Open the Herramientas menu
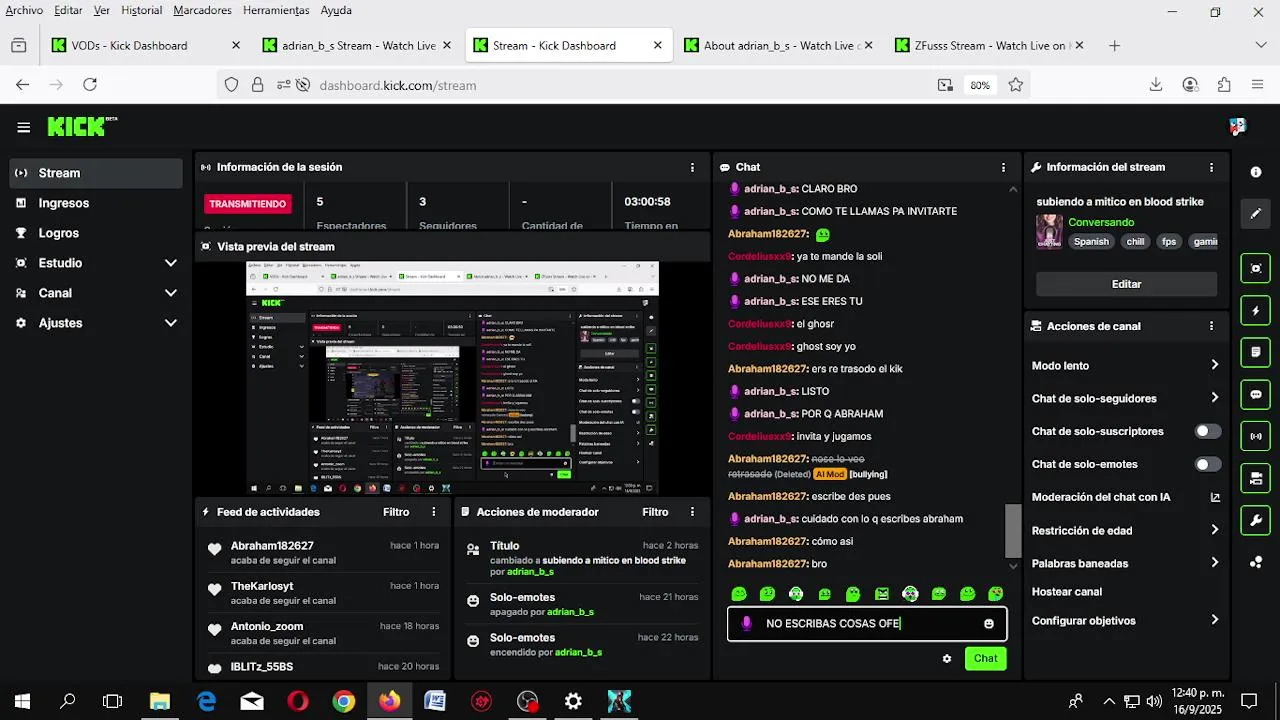Image resolution: width=1280 pixels, height=720 pixels. tap(276, 10)
